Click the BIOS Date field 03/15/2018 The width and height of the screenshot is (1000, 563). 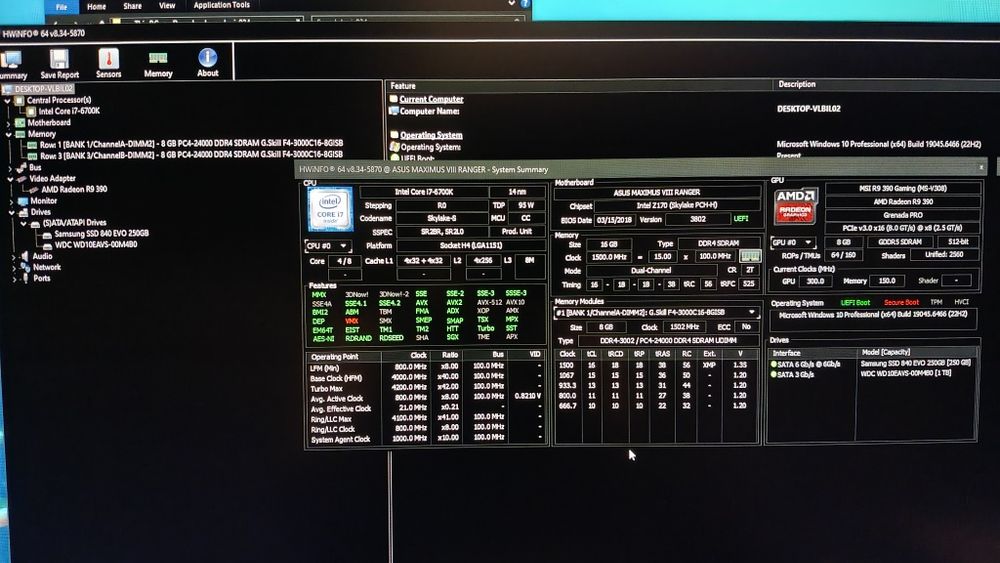(x=614, y=220)
